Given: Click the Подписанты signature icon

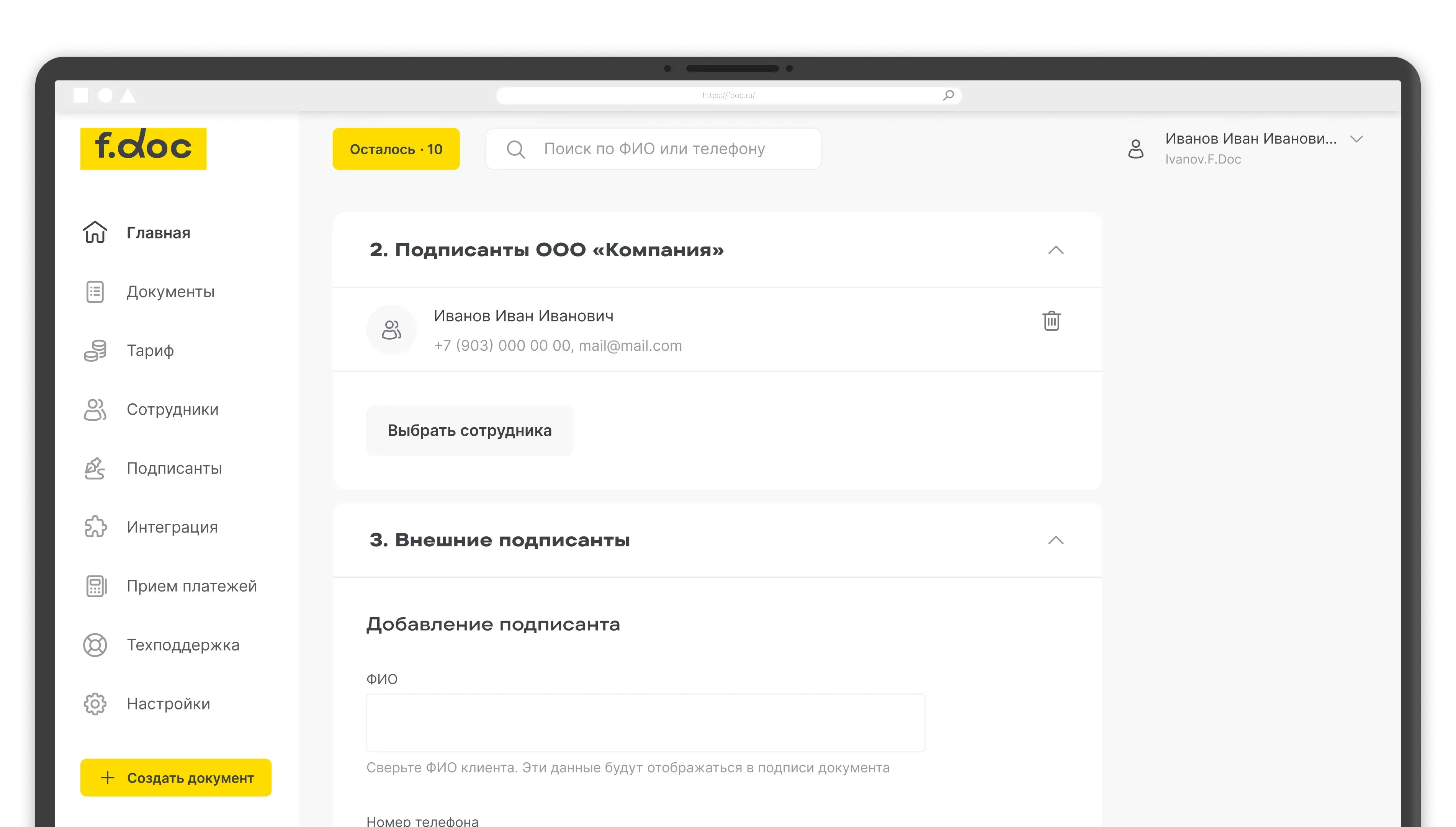Looking at the screenshot, I should pyautogui.click(x=95, y=469).
